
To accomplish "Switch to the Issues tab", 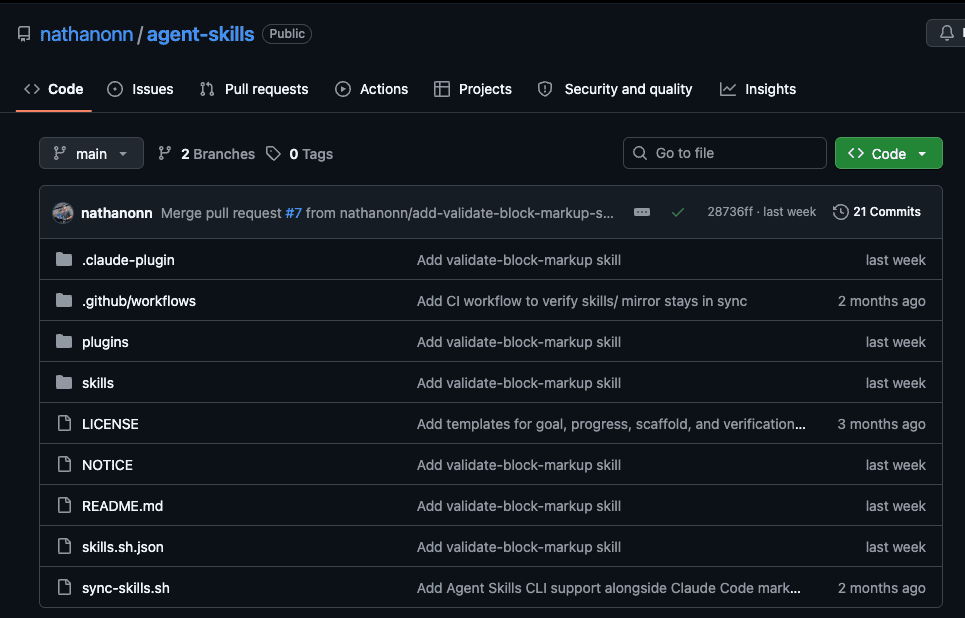I will pos(140,89).
